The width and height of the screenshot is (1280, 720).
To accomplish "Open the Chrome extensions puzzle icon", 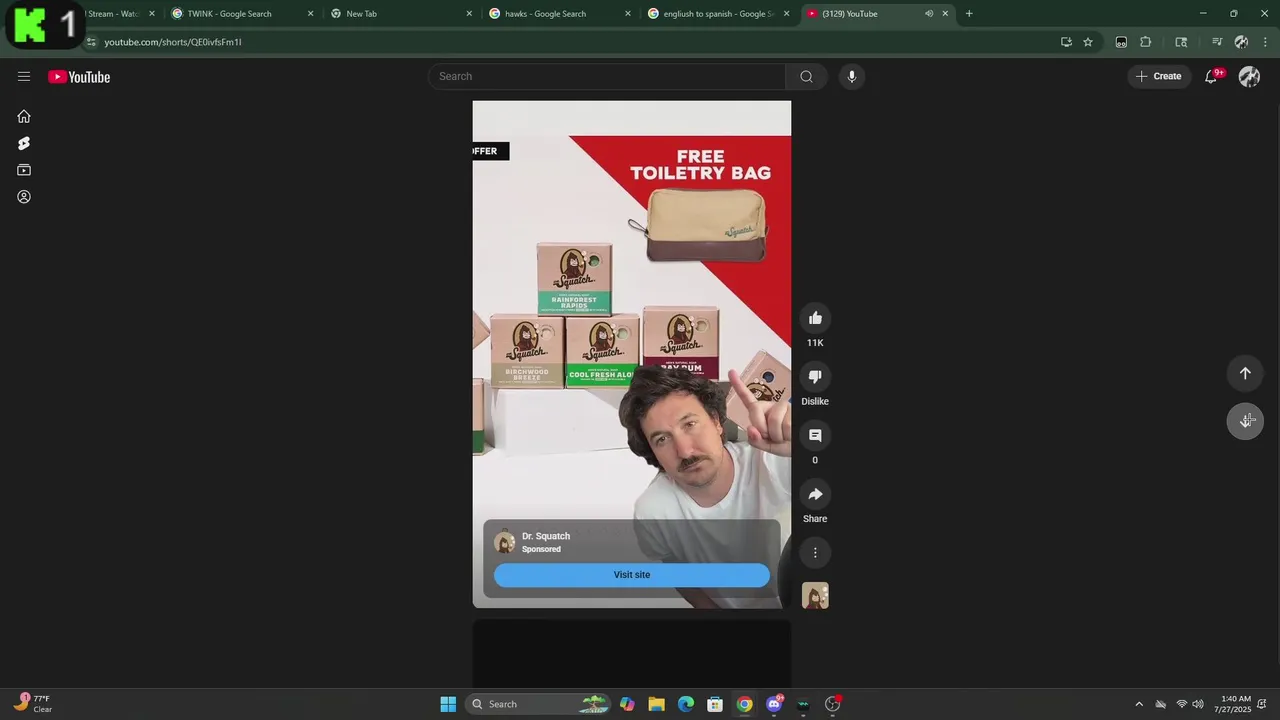I will (x=1146, y=42).
